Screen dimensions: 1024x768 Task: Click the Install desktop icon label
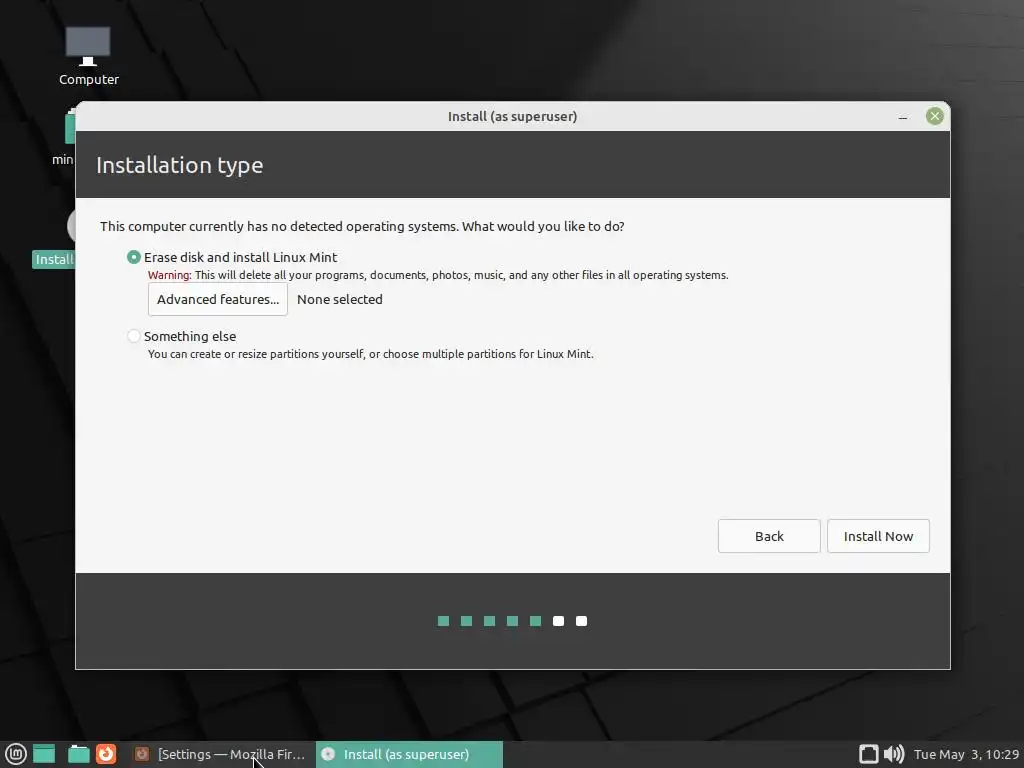pyautogui.click(x=54, y=259)
